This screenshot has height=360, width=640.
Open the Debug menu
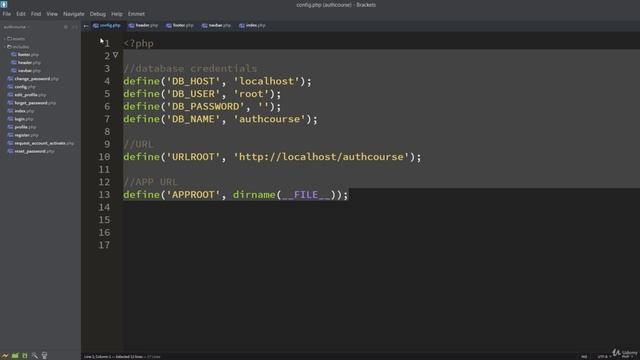(98, 14)
